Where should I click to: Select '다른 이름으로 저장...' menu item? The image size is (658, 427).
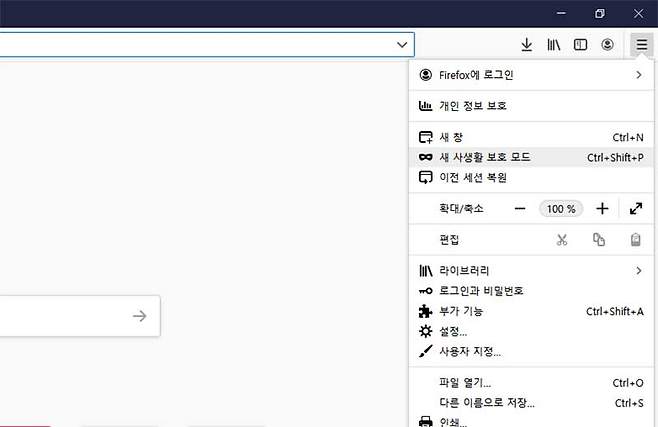click(531, 403)
